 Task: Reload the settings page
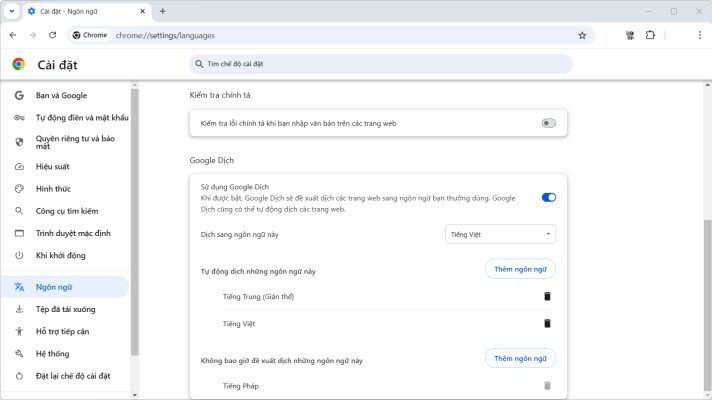point(53,35)
